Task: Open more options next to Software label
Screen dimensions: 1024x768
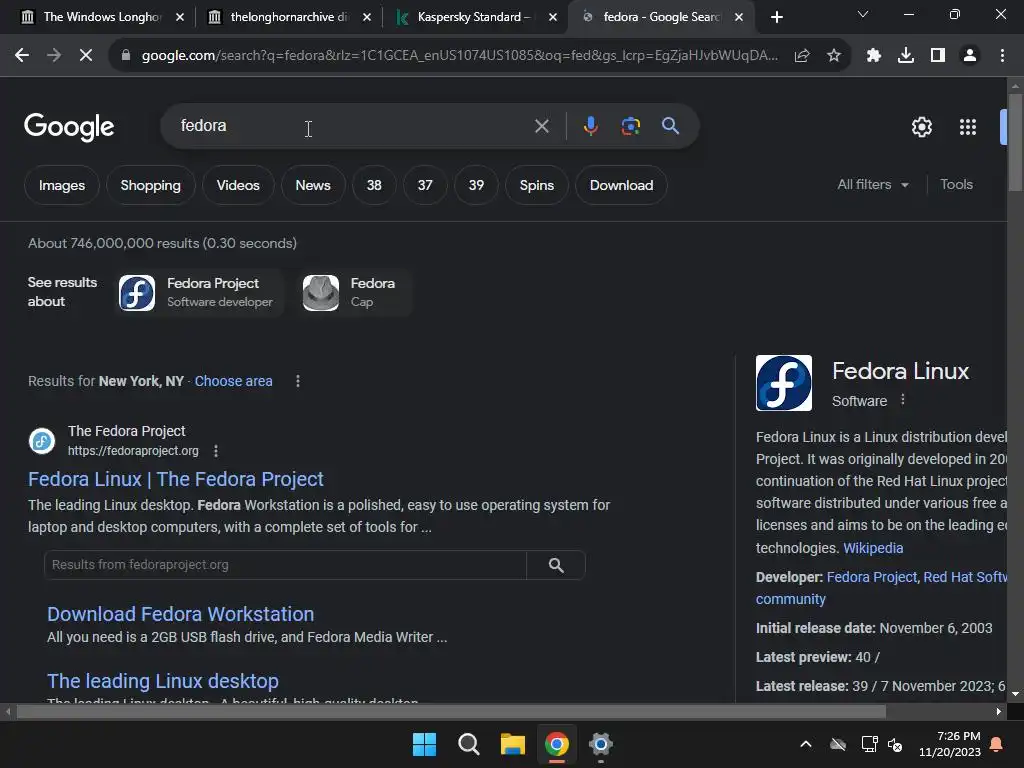Action: pos(903,400)
